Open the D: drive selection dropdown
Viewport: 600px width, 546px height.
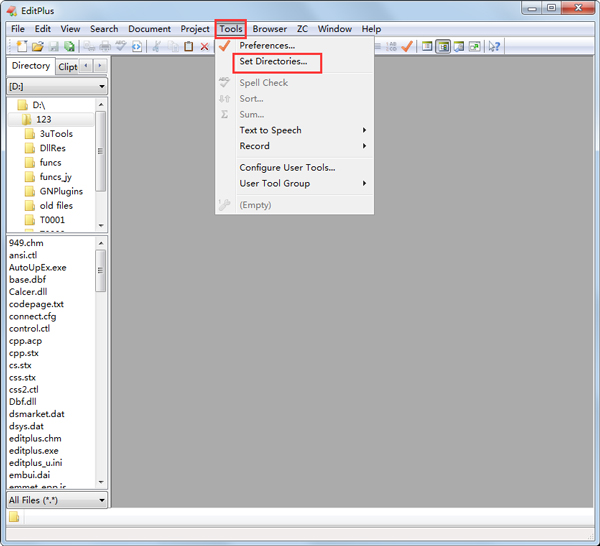point(101,86)
